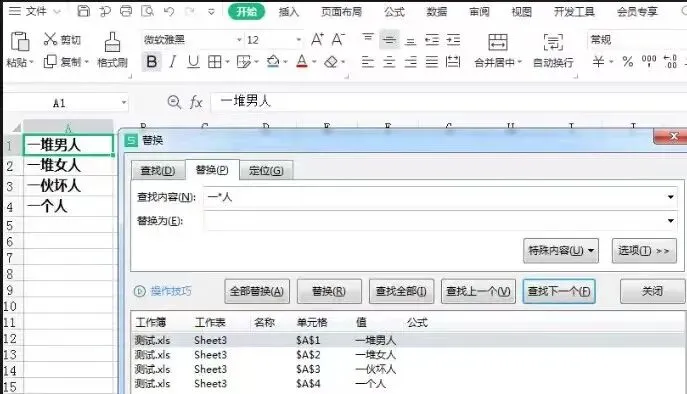Toggle Underline formatting
This screenshot has width=687, height=394.
[193, 62]
